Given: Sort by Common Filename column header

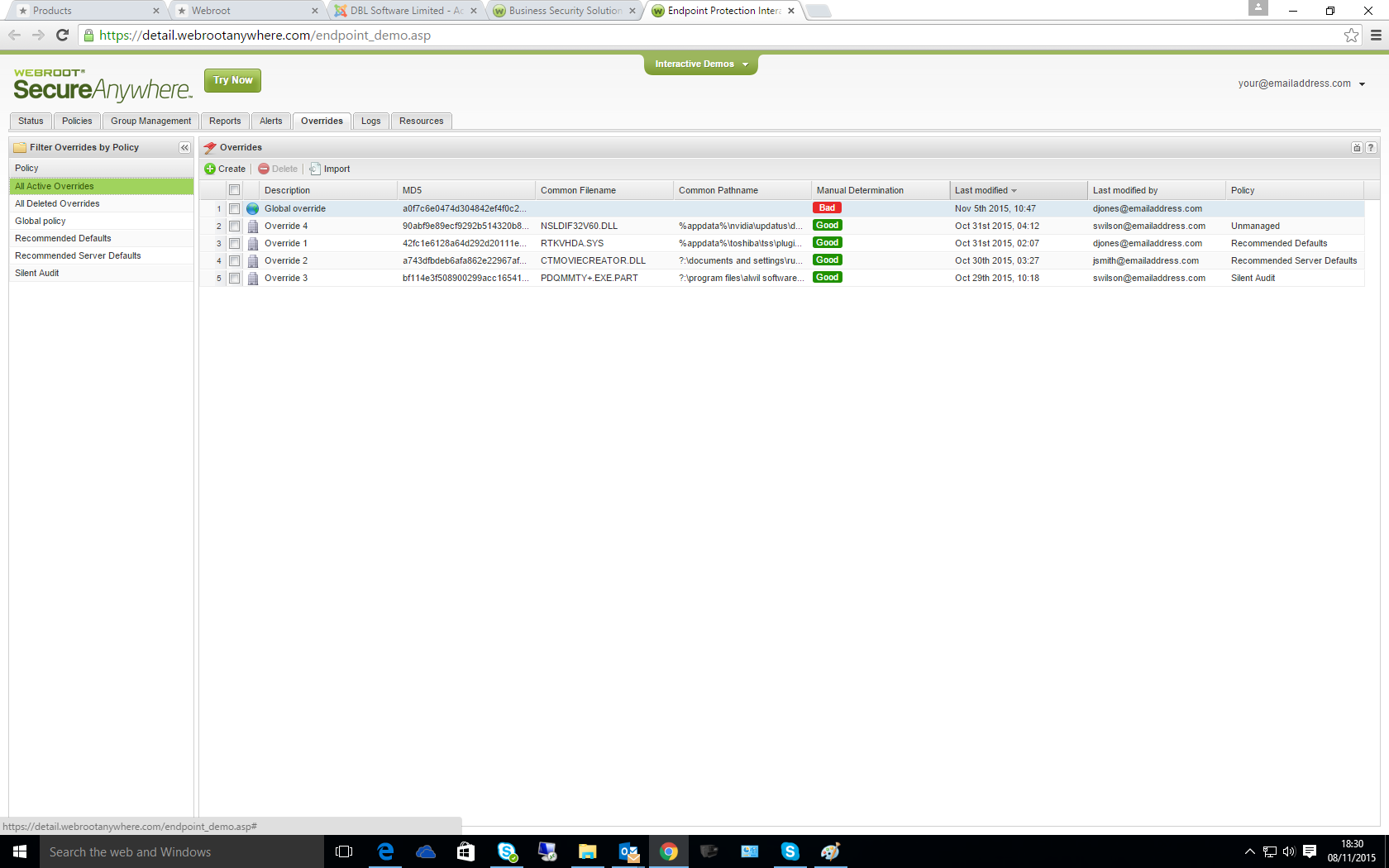Looking at the screenshot, I should pyautogui.click(x=604, y=190).
